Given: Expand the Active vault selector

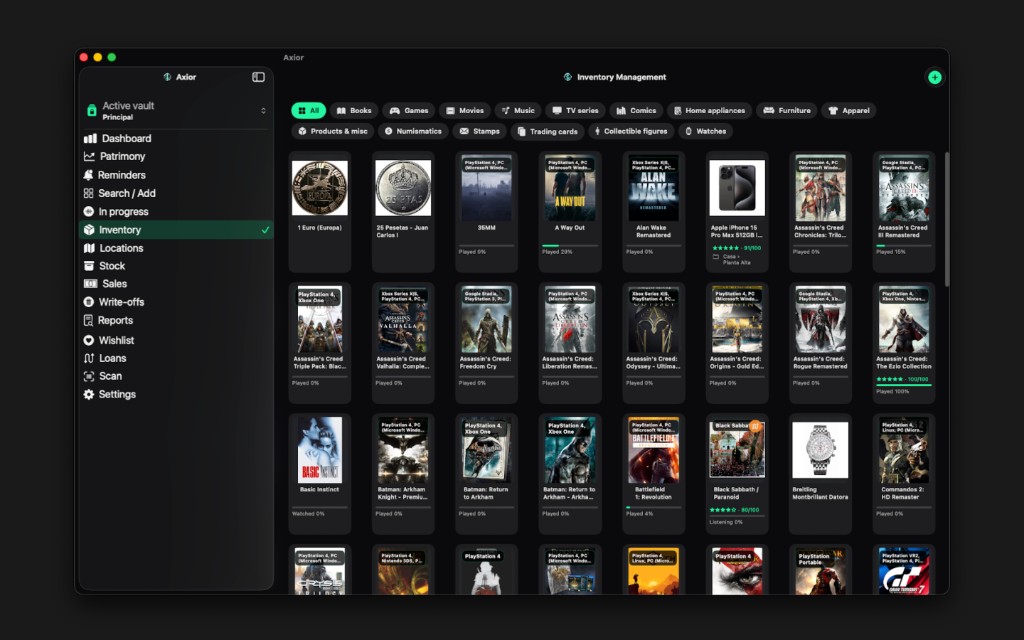Looking at the screenshot, I should pos(175,110).
